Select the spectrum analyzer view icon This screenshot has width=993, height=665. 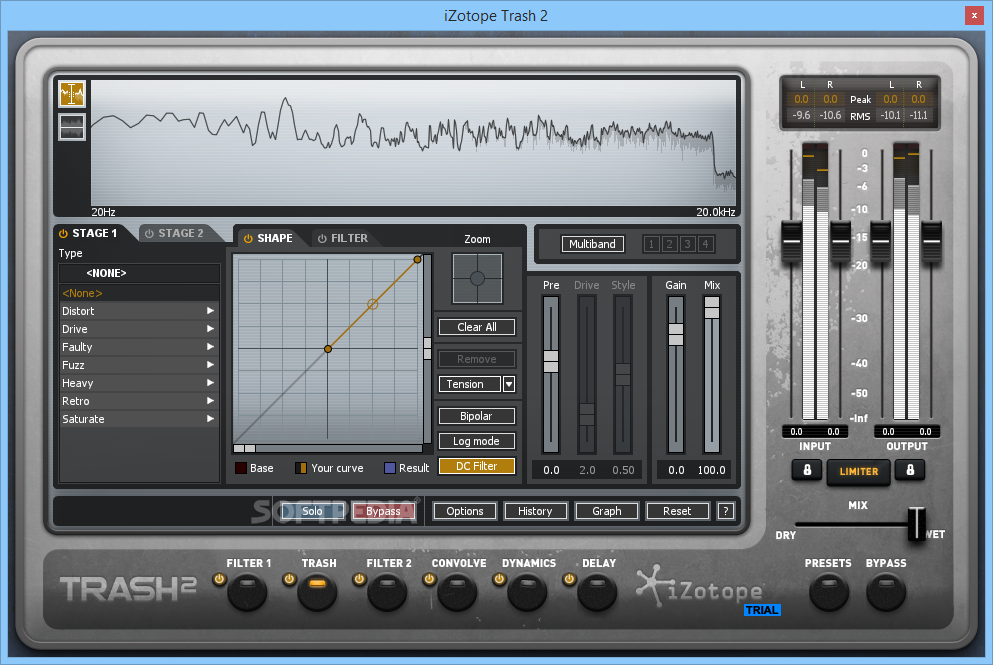click(x=72, y=94)
